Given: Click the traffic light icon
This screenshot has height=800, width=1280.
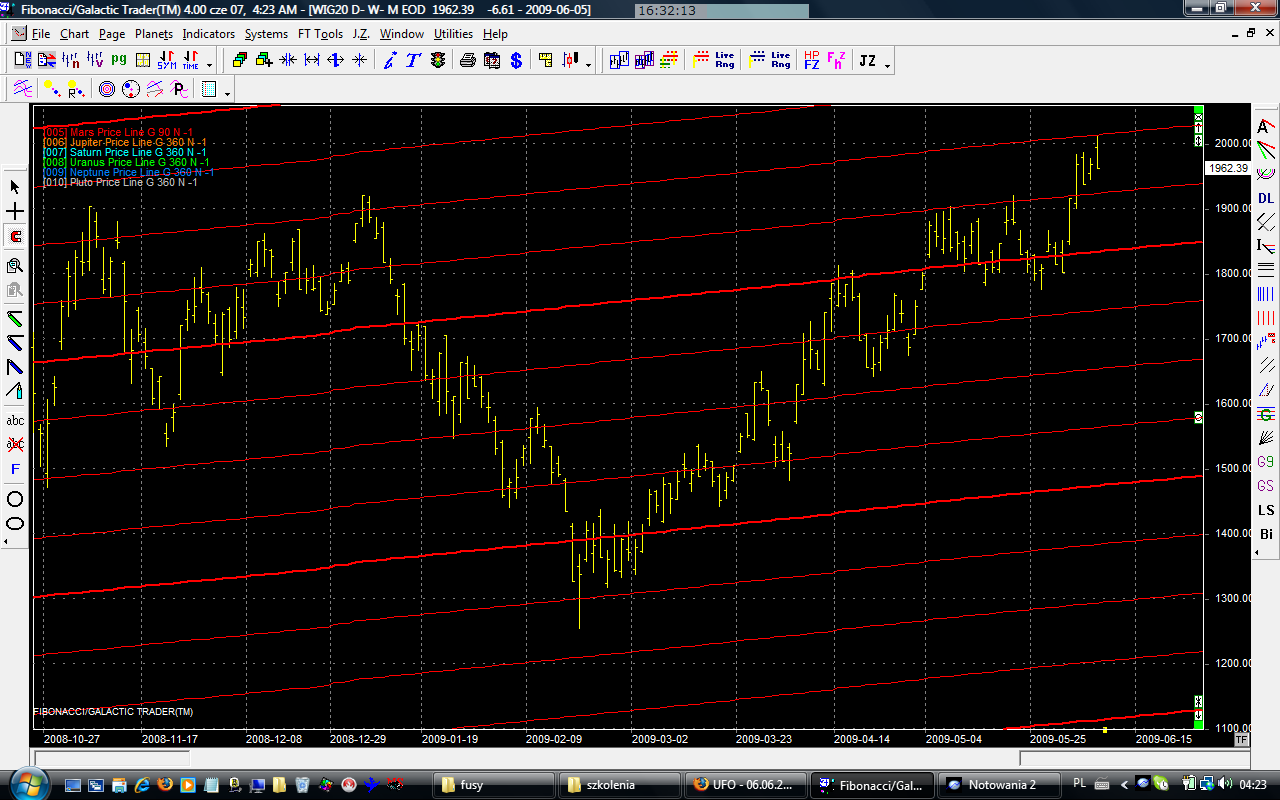Looking at the screenshot, I should point(437,61).
